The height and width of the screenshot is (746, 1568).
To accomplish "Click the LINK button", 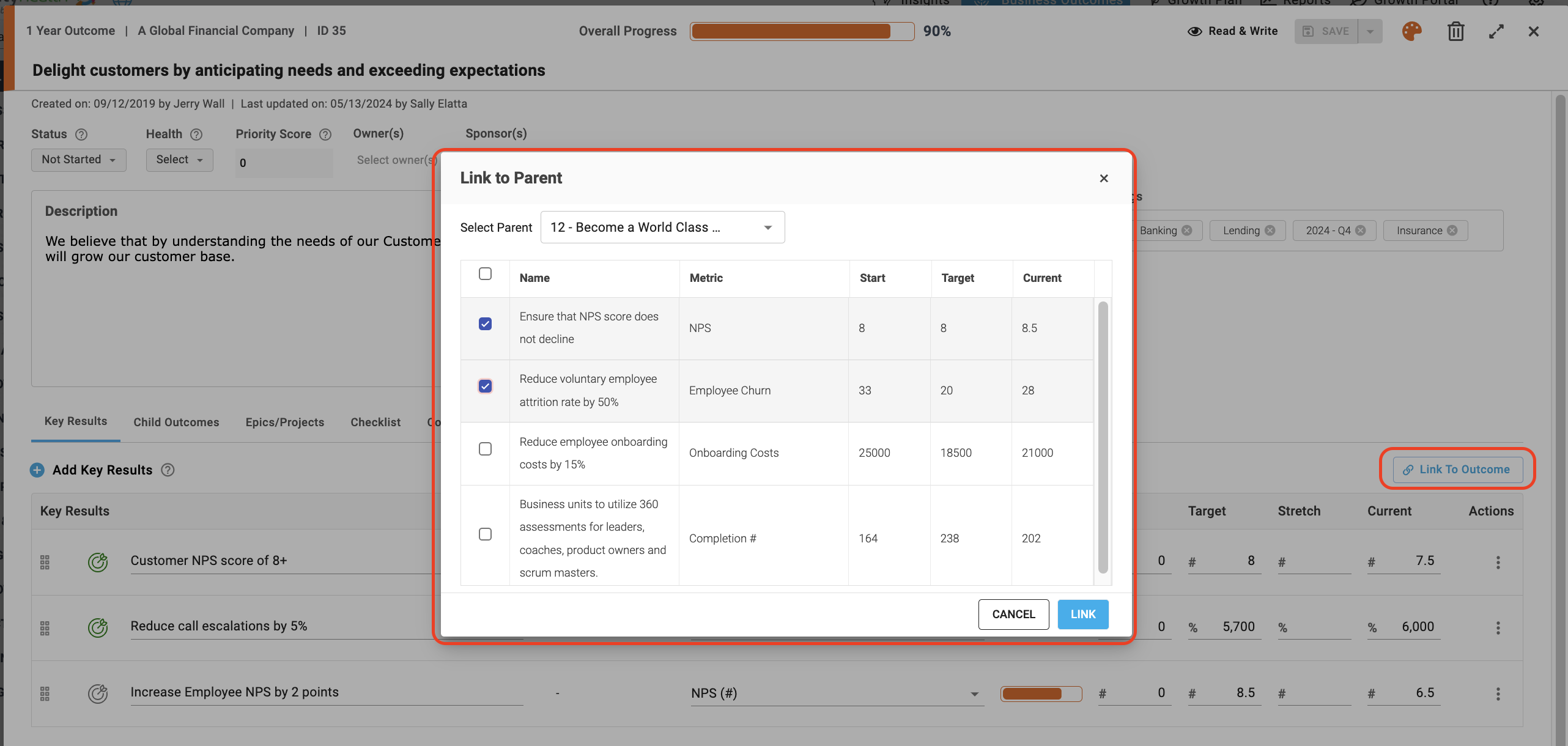I will pyautogui.click(x=1083, y=615).
